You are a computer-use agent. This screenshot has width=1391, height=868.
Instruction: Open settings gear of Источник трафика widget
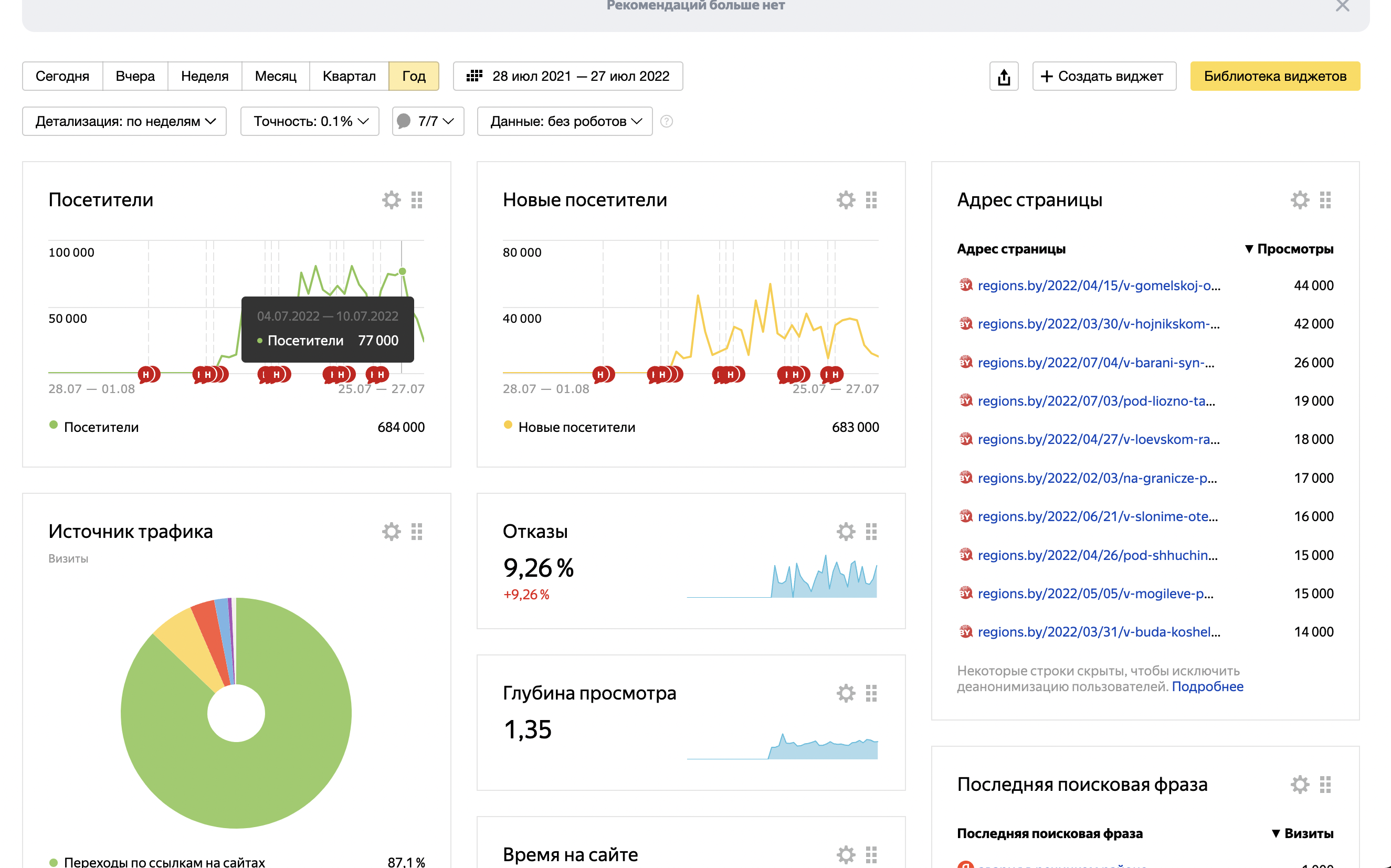(x=392, y=532)
